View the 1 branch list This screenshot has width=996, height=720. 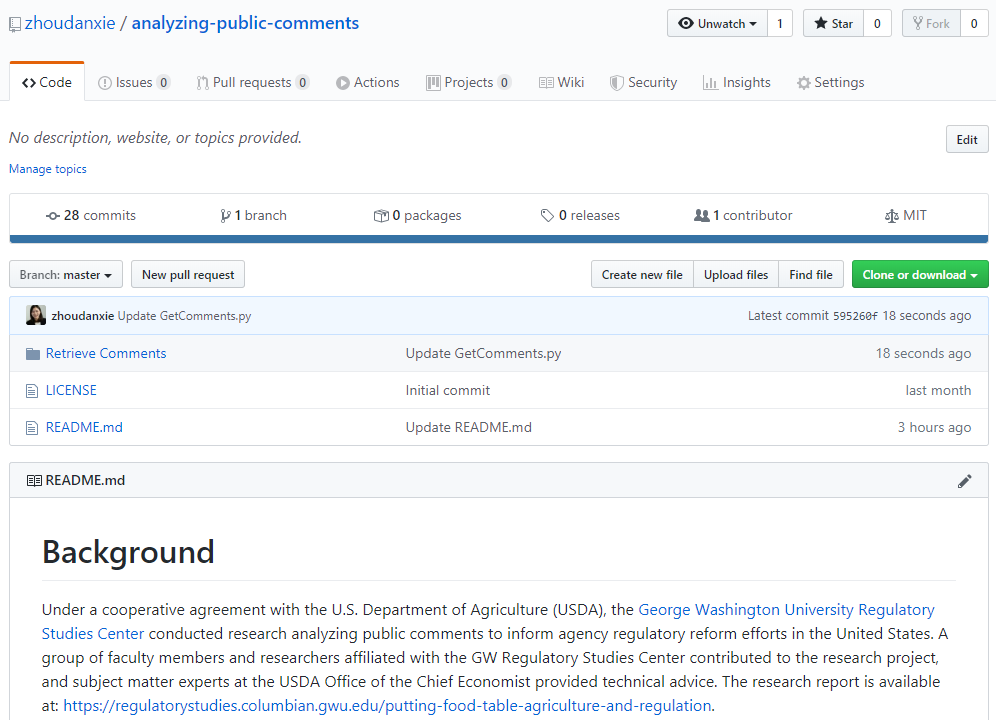pyautogui.click(x=253, y=216)
